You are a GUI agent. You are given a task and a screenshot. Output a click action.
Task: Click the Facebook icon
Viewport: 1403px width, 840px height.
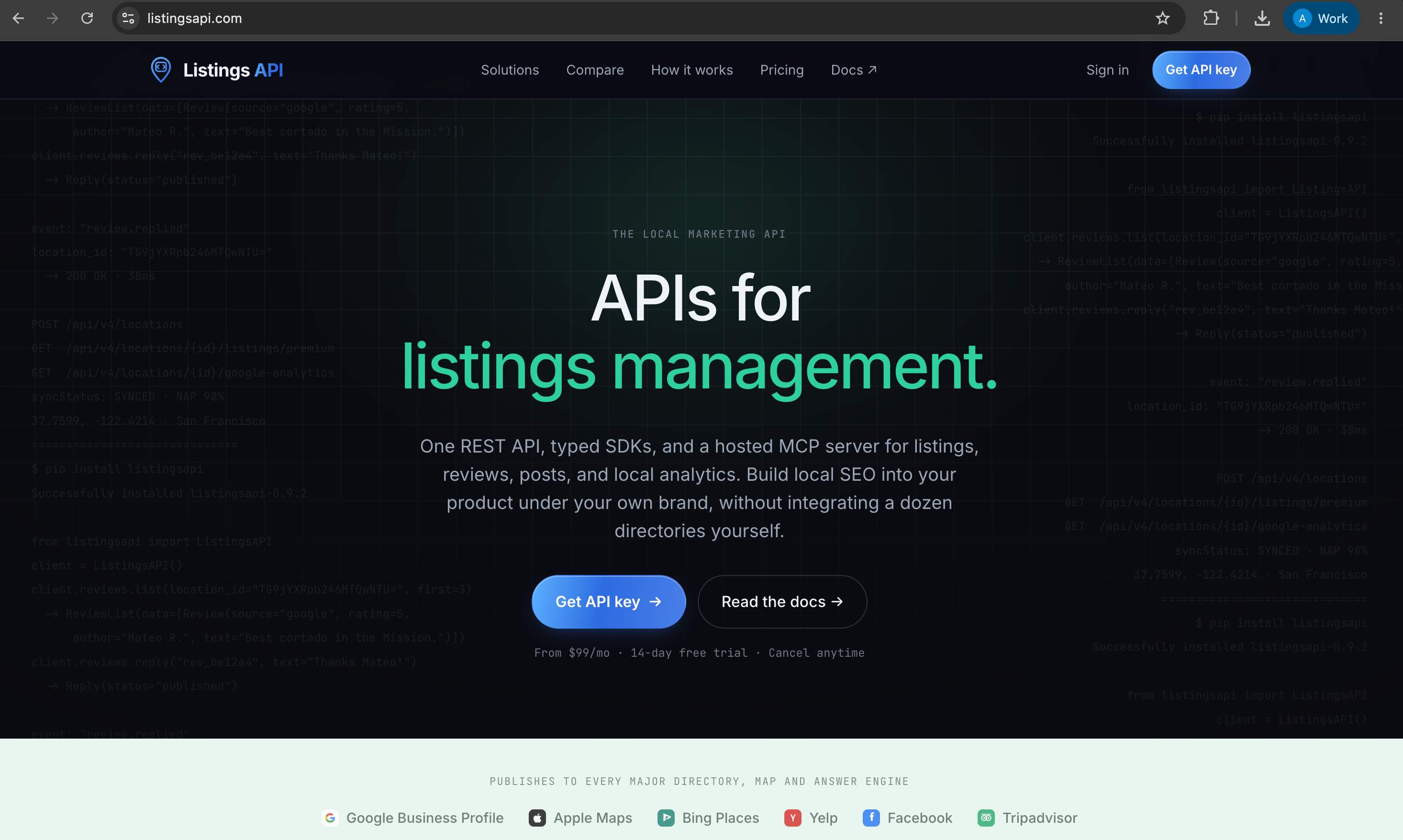click(871, 818)
